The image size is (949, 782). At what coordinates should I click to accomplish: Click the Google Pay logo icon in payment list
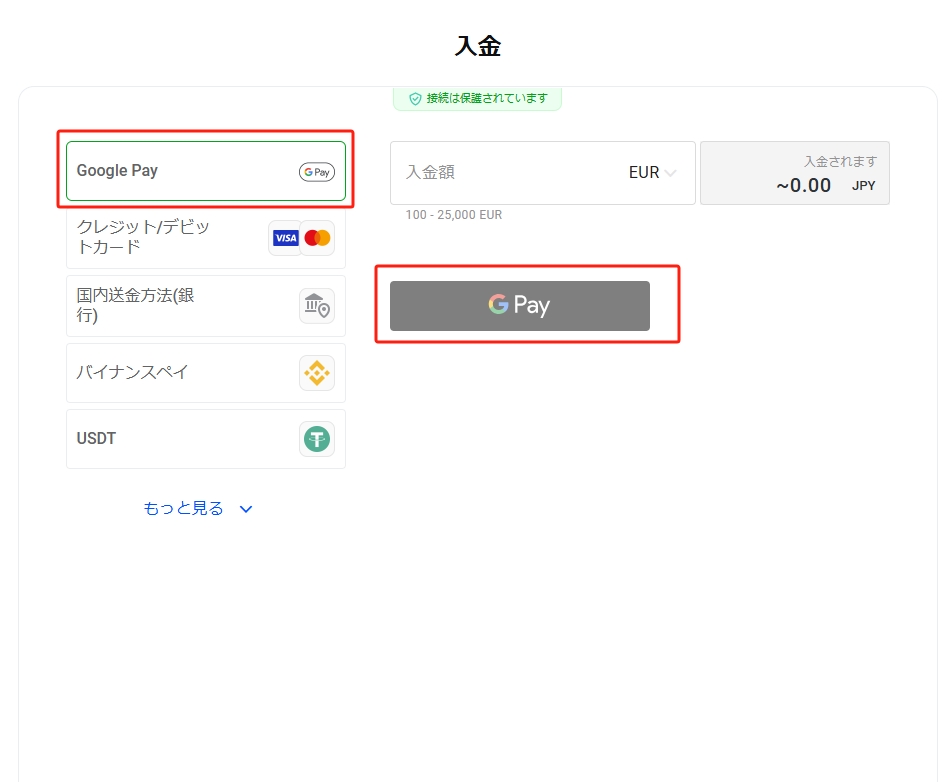[317, 172]
